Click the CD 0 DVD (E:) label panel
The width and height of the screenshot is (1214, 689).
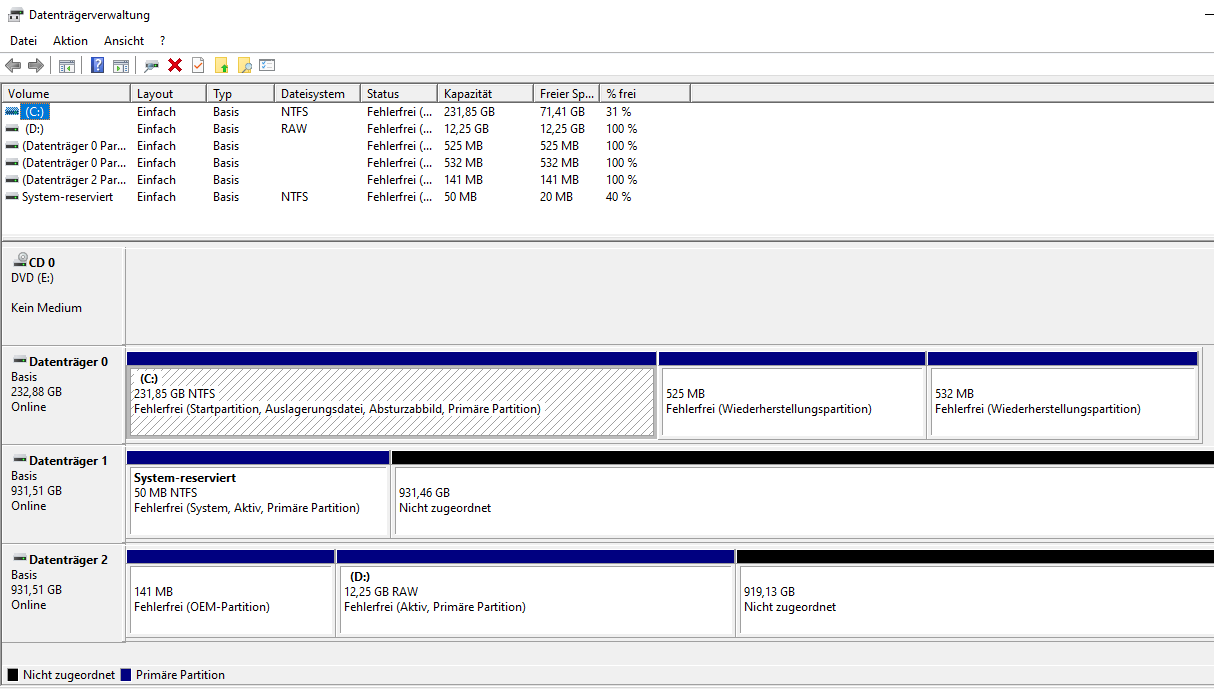(63, 296)
